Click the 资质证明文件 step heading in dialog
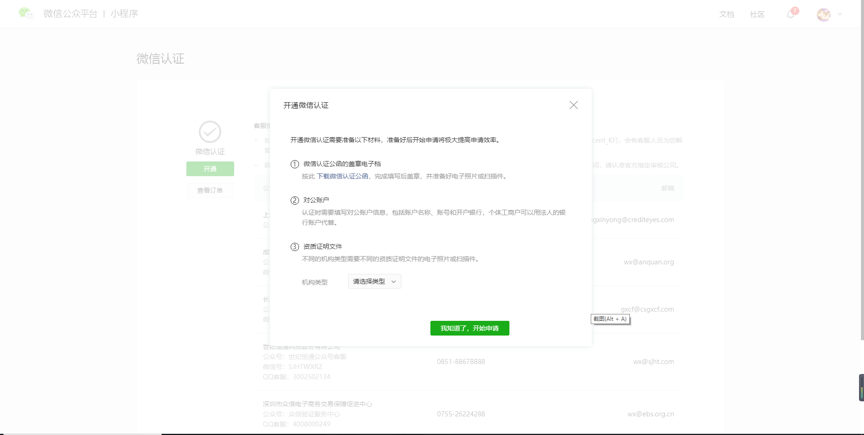This screenshot has width=864, height=435. point(323,246)
